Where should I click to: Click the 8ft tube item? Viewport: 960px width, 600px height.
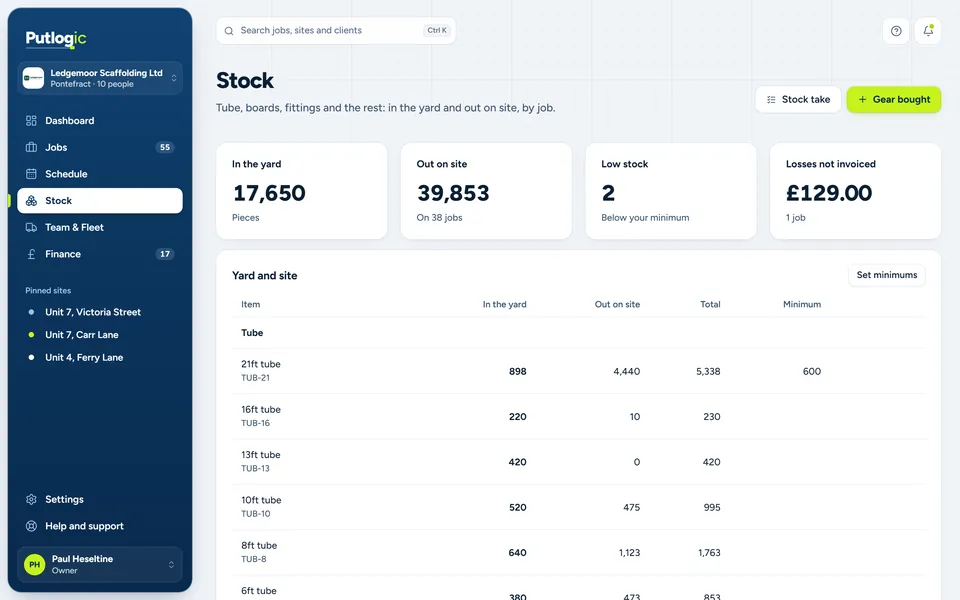259,546
